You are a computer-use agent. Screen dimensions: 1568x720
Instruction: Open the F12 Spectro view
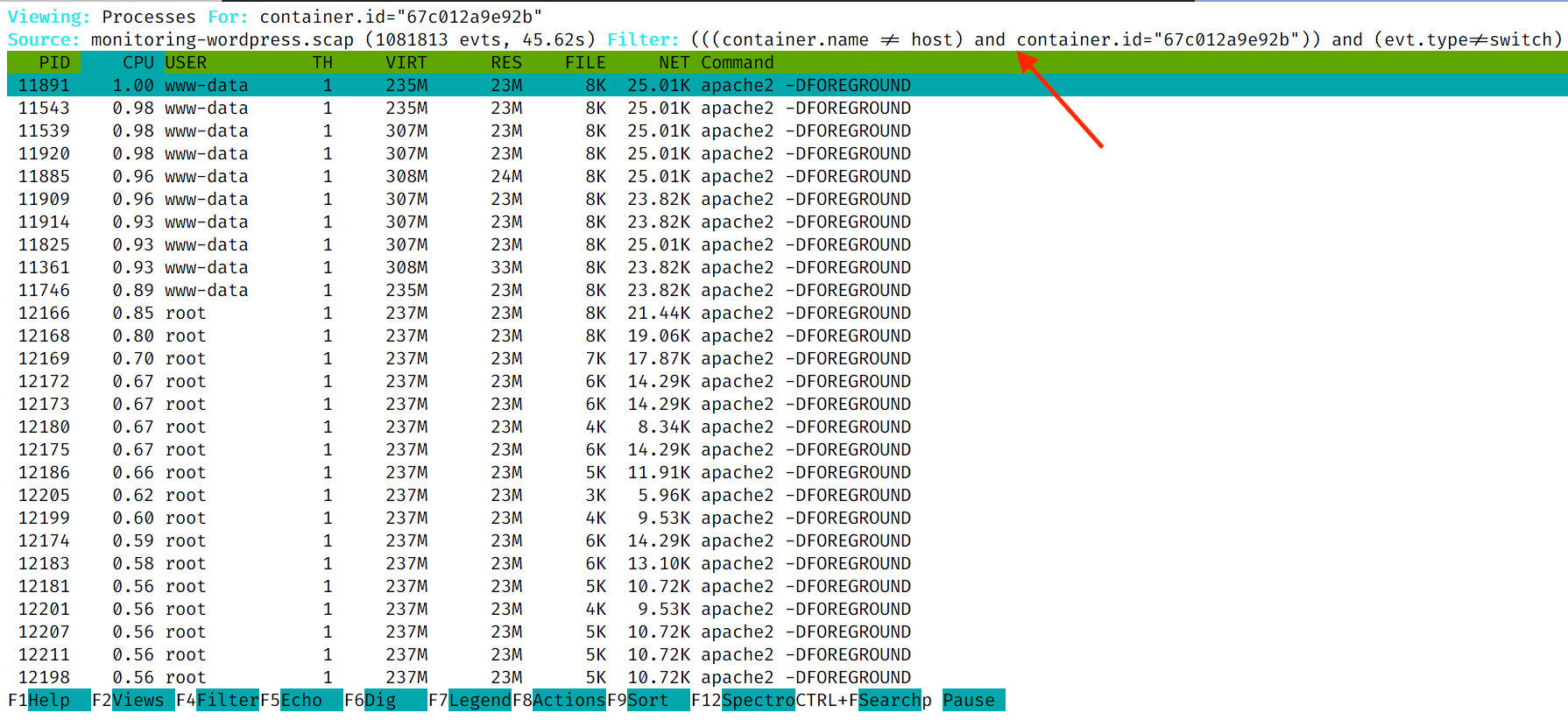tap(743, 700)
